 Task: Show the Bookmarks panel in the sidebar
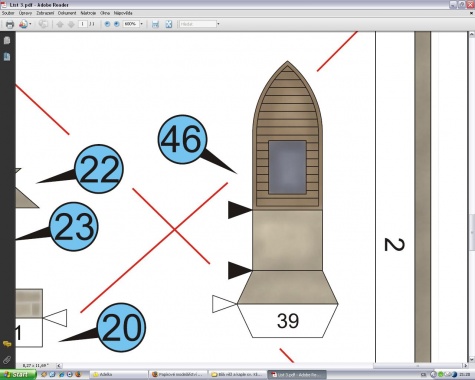pyautogui.click(x=7, y=57)
